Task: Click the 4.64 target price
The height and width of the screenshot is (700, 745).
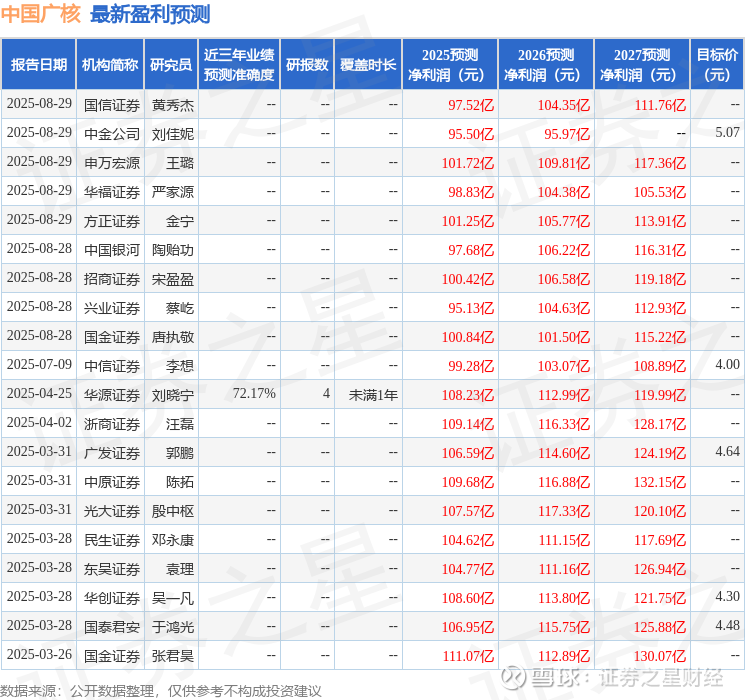Action: click(727, 451)
